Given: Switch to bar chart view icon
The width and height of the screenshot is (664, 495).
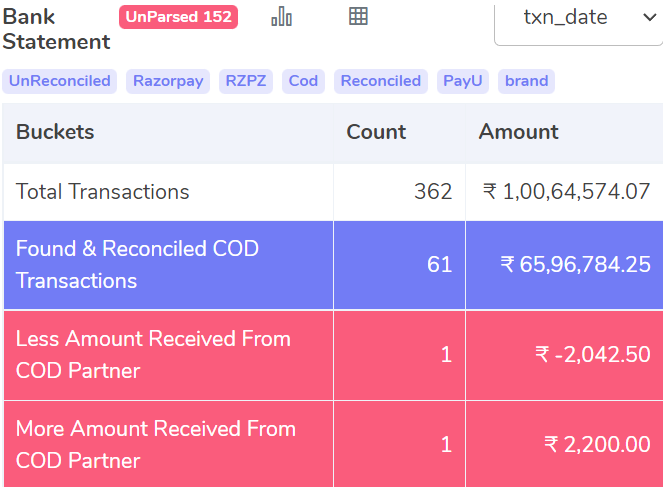Looking at the screenshot, I should click(282, 17).
